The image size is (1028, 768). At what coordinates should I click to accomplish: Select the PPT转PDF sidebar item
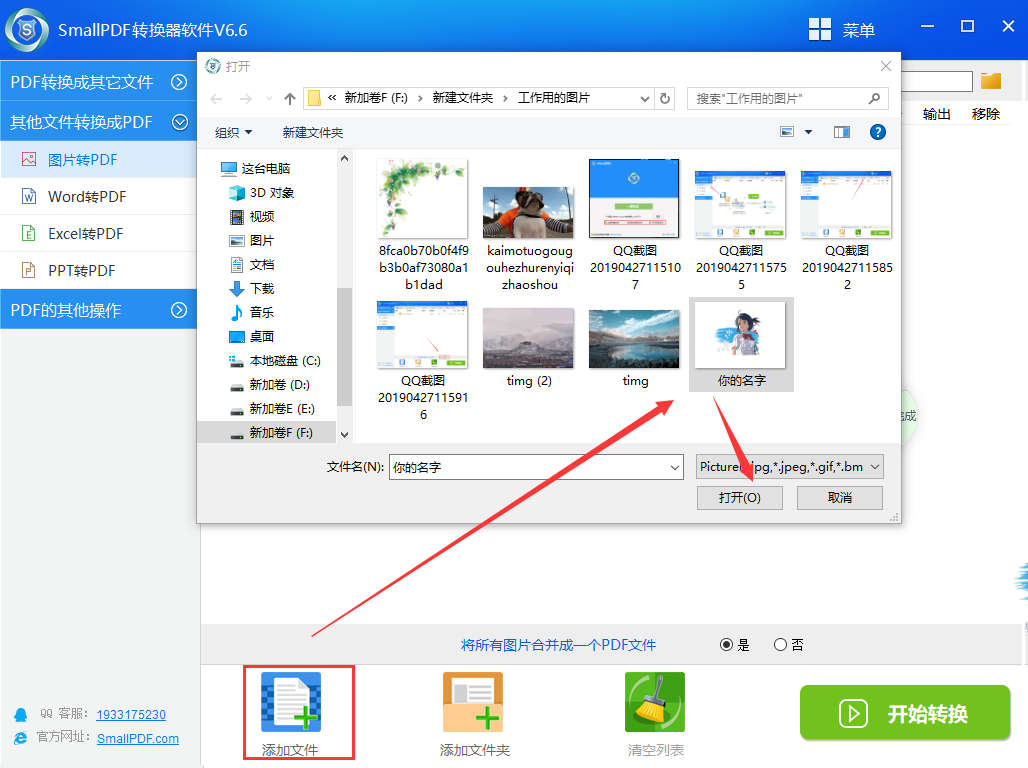pos(98,270)
